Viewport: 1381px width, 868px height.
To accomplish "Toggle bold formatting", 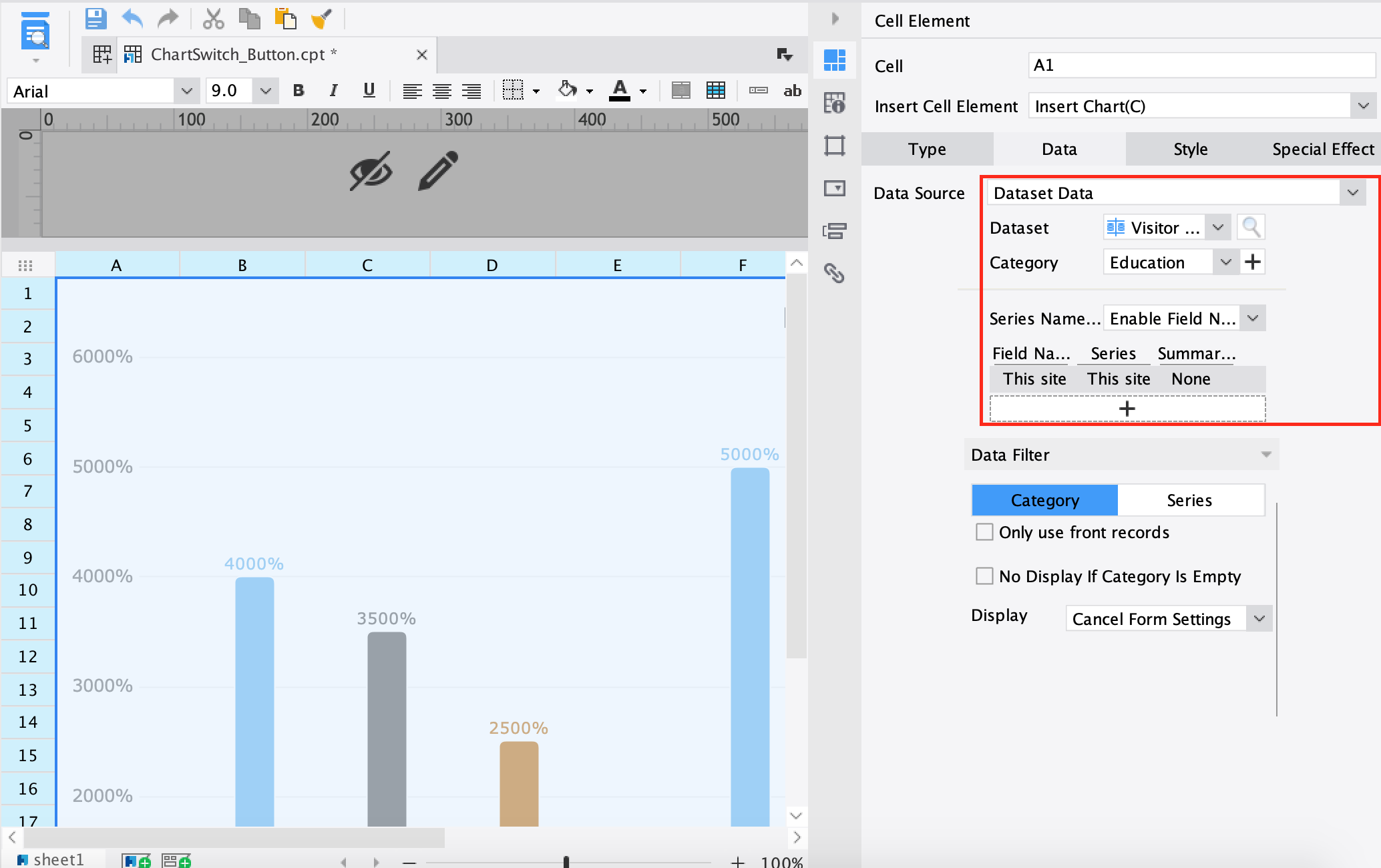I will click(299, 91).
